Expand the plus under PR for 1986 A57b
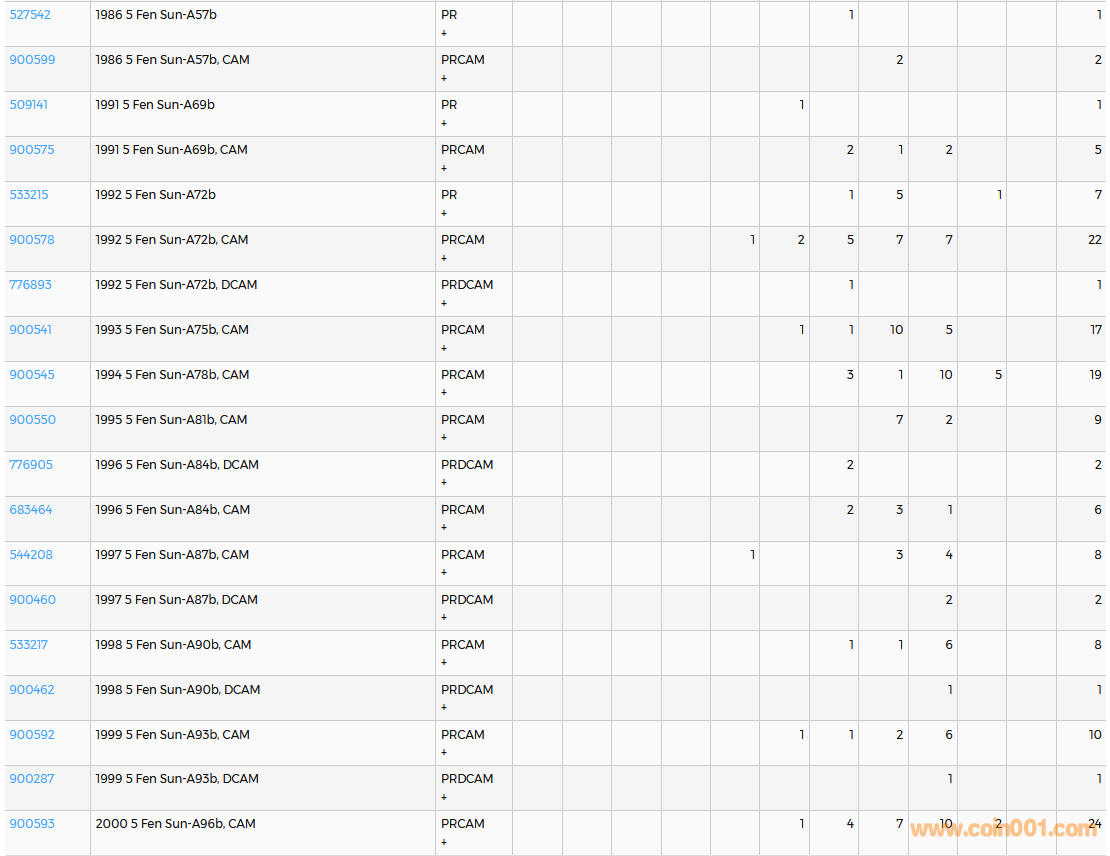The width and height of the screenshot is (1110, 856). (x=444, y=33)
